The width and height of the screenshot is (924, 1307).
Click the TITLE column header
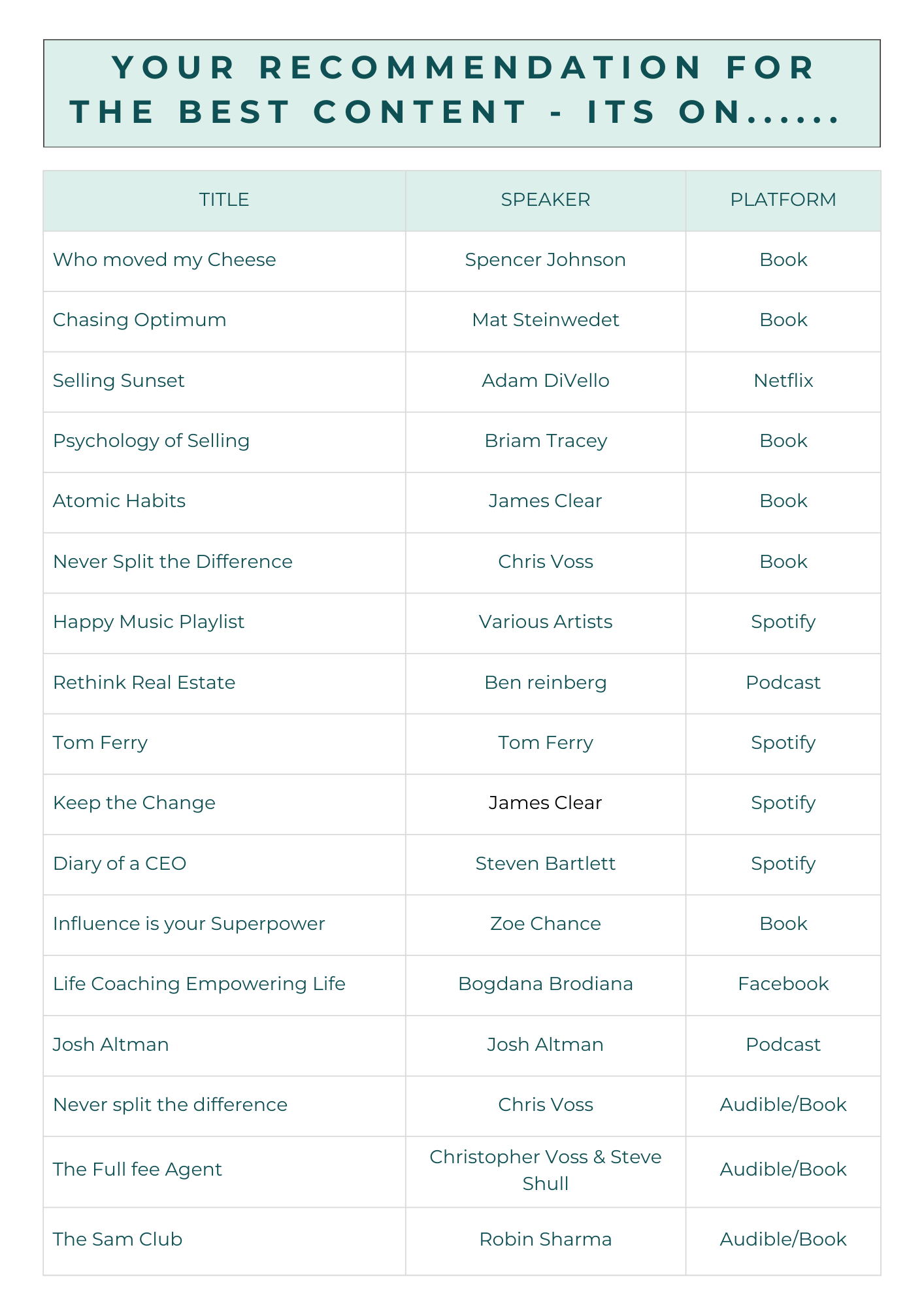[x=224, y=199]
